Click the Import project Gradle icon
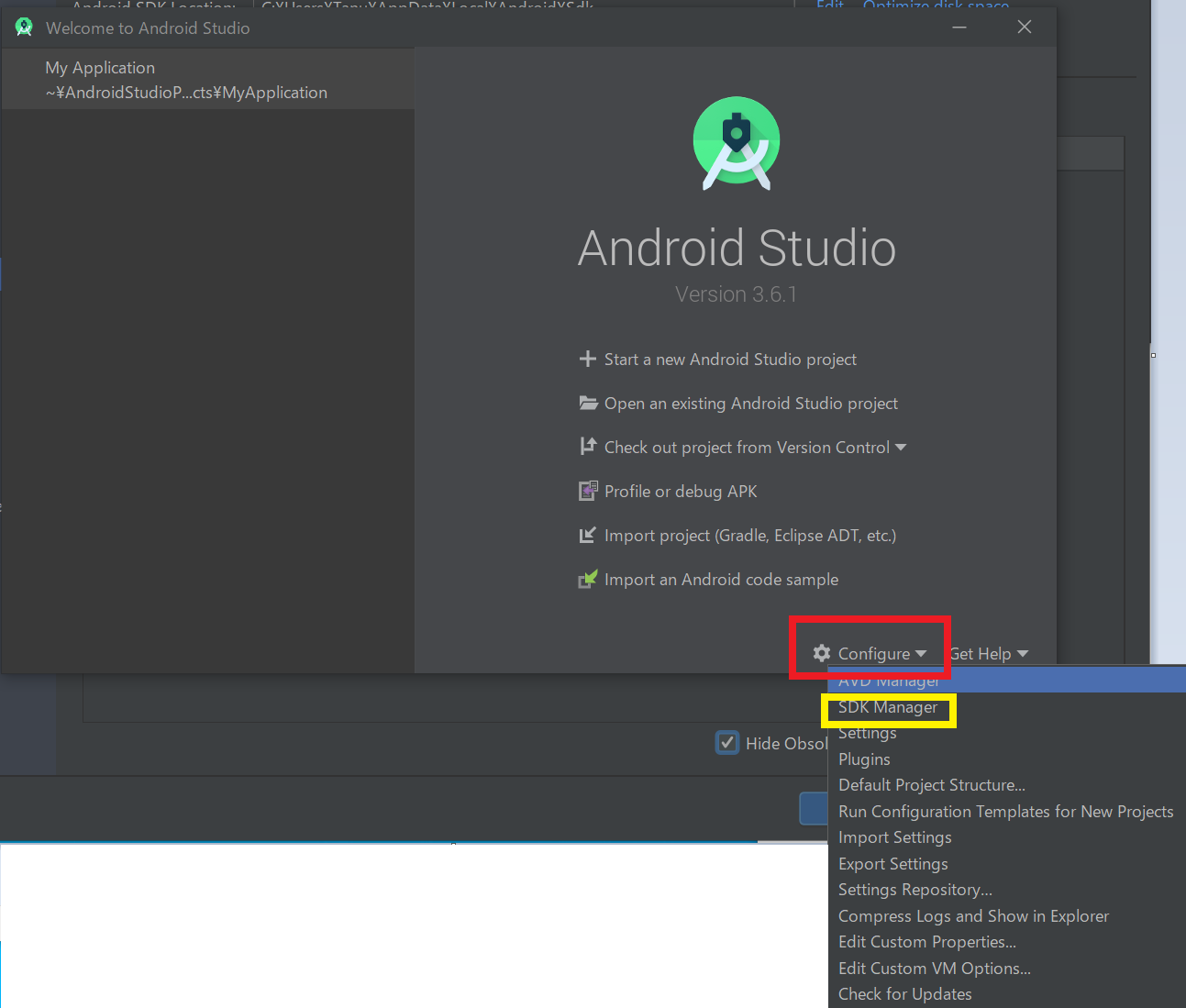Screen dimensions: 1186x1008 click(588, 535)
